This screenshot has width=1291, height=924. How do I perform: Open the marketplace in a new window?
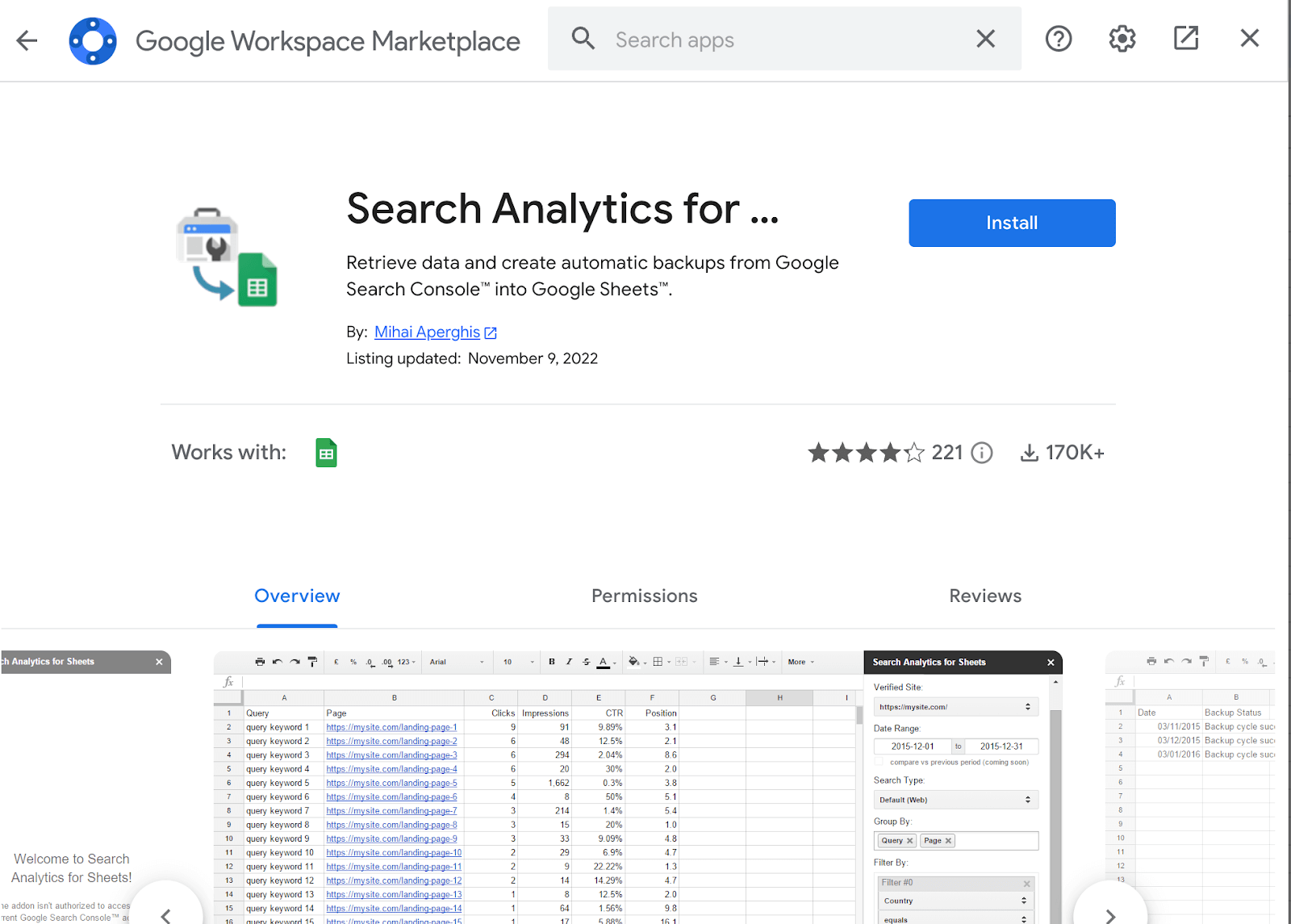1186,38
